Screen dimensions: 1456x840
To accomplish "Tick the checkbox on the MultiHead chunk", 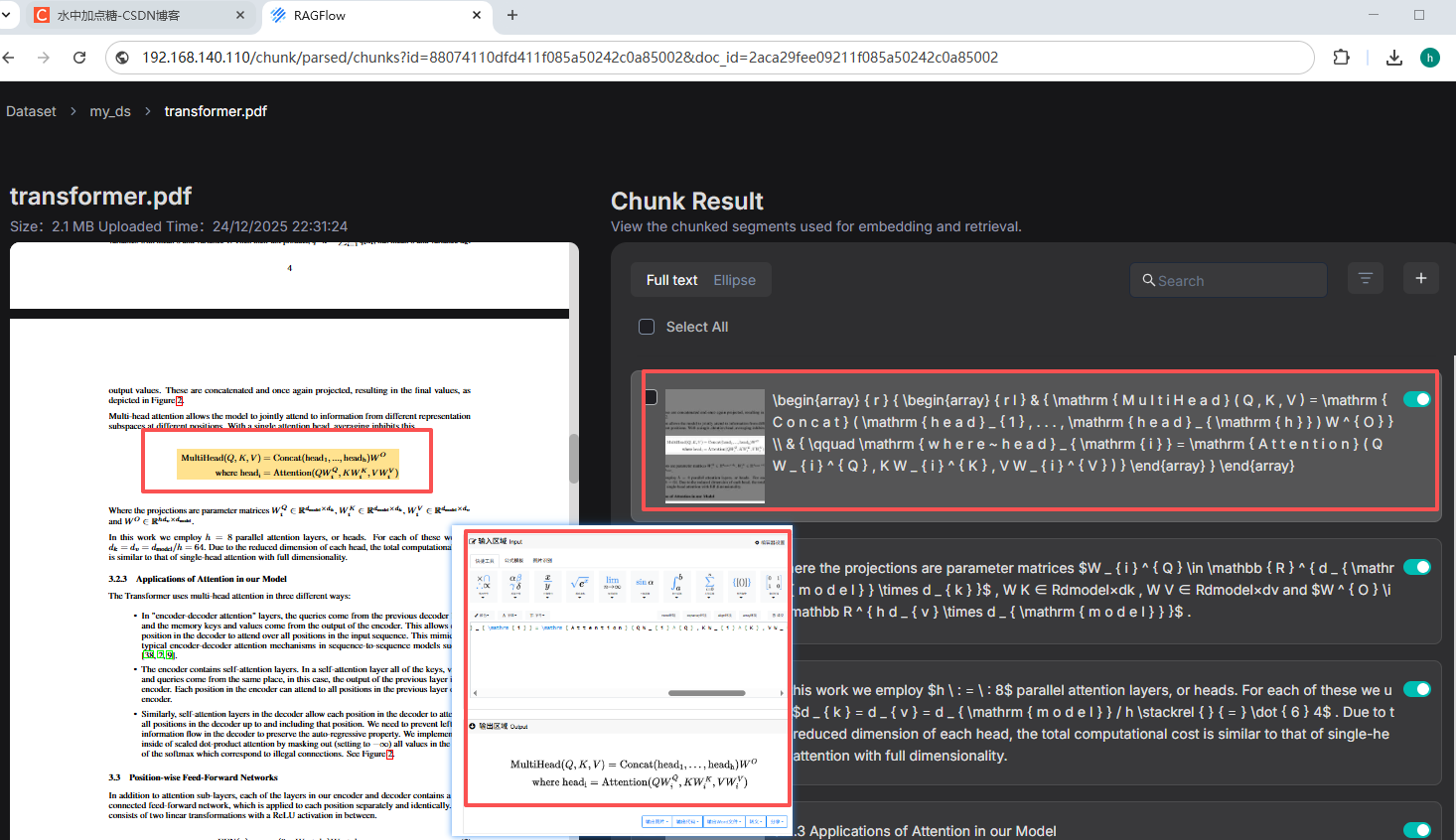I will click(x=652, y=397).
